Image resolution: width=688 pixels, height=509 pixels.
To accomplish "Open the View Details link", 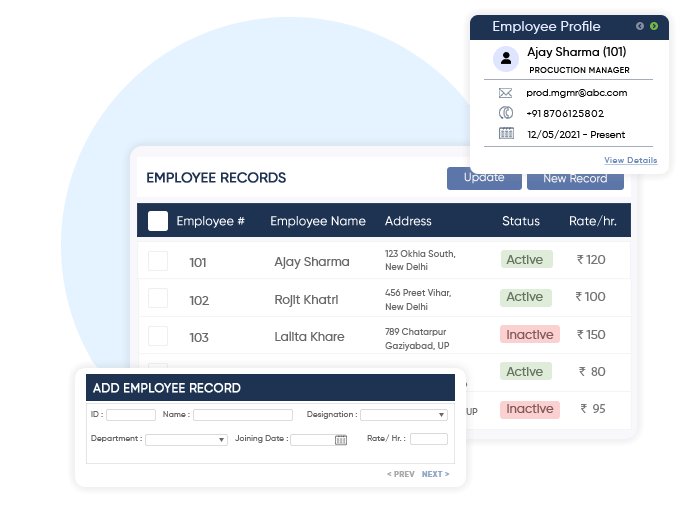I will 631,160.
